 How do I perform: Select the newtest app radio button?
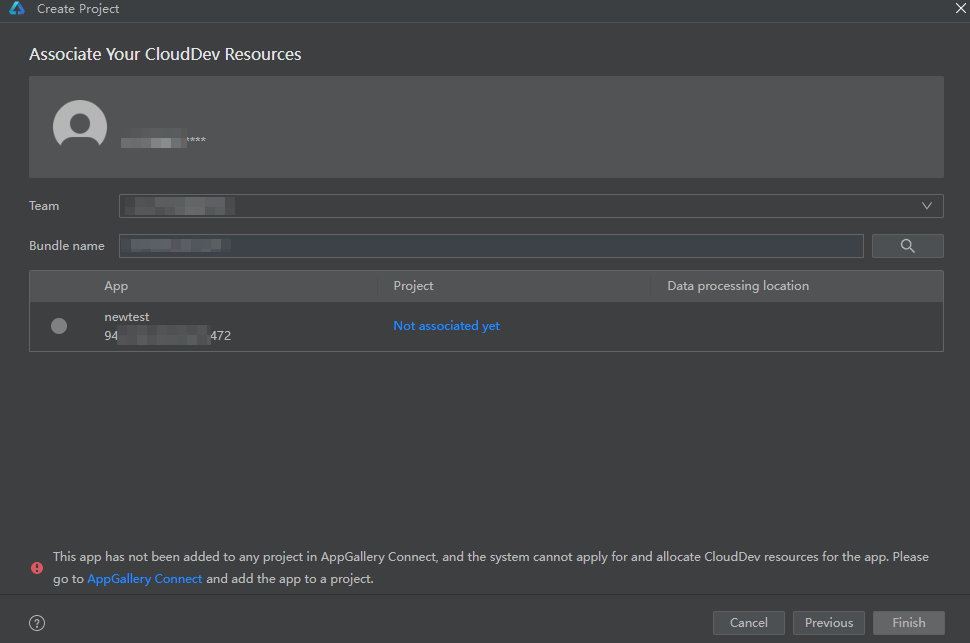pyautogui.click(x=59, y=326)
